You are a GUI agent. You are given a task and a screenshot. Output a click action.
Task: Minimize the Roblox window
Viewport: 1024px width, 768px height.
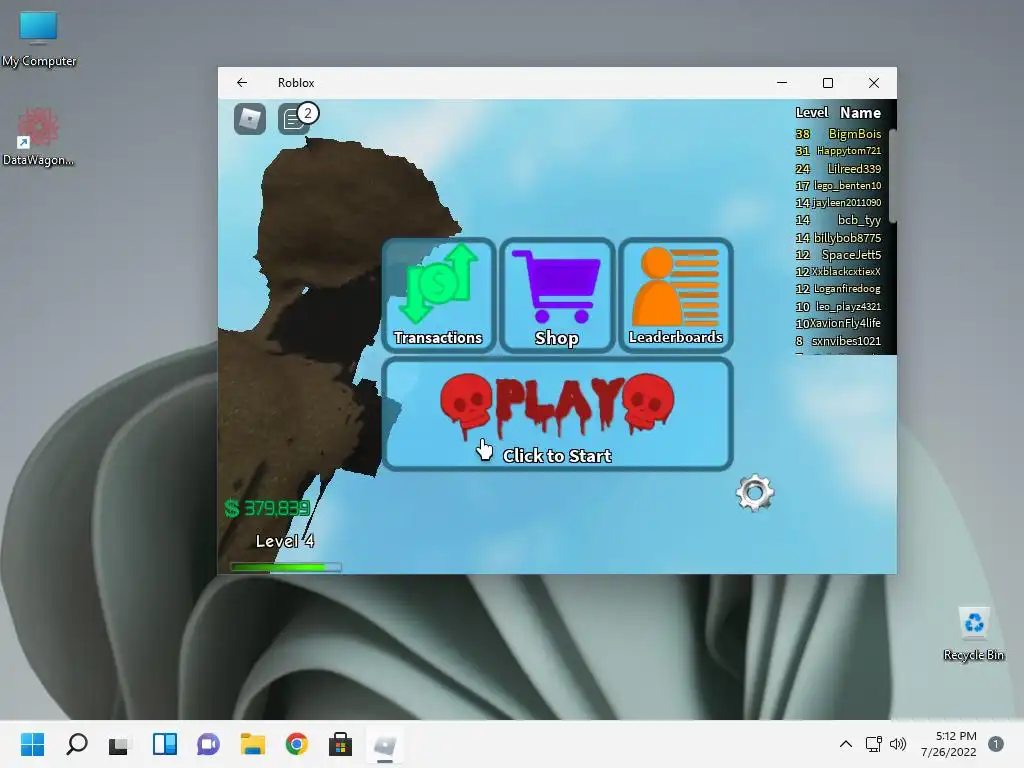(782, 83)
